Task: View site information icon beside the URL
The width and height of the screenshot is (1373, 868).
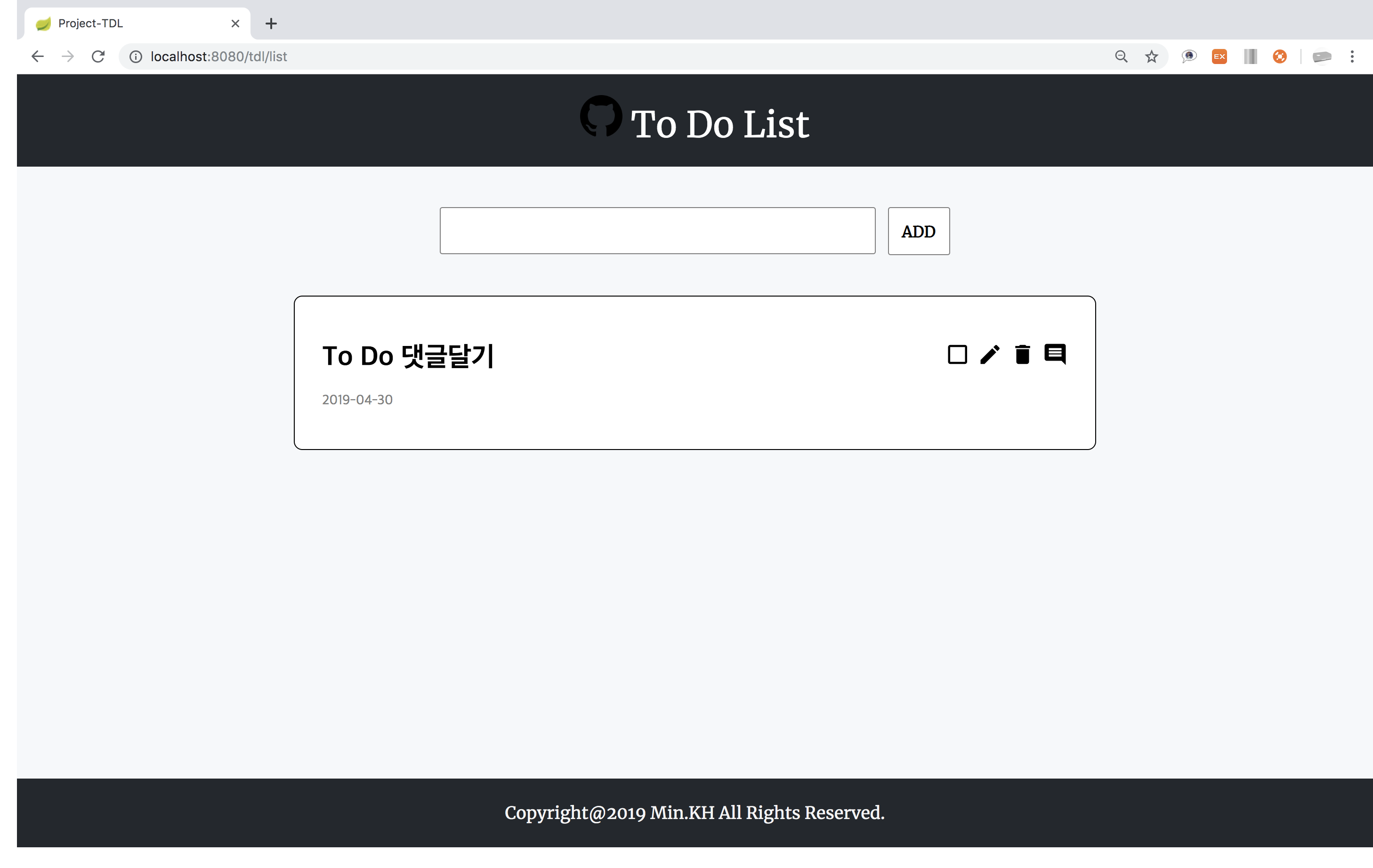Action: [x=136, y=56]
